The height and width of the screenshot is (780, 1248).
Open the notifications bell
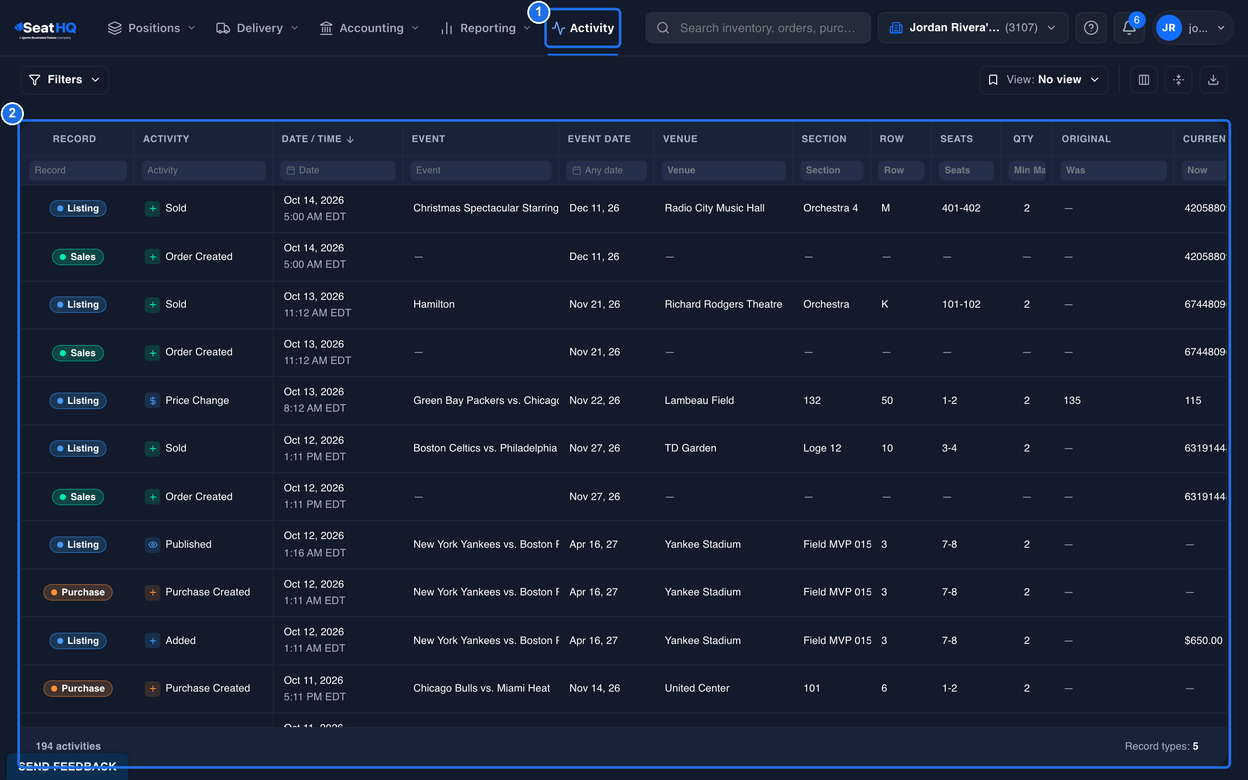pos(1129,28)
